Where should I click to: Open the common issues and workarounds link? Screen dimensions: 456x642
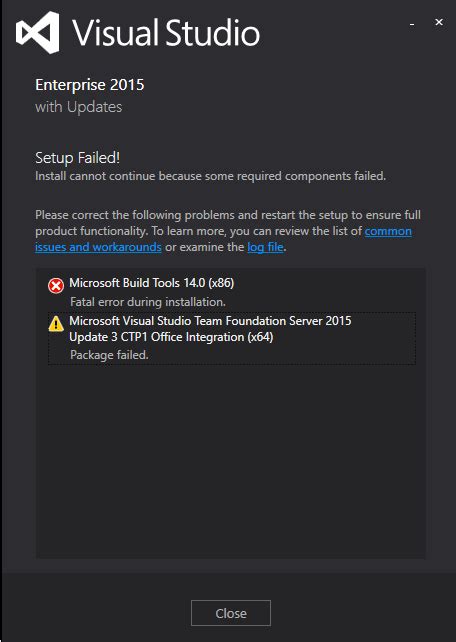click(x=223, y=239)
